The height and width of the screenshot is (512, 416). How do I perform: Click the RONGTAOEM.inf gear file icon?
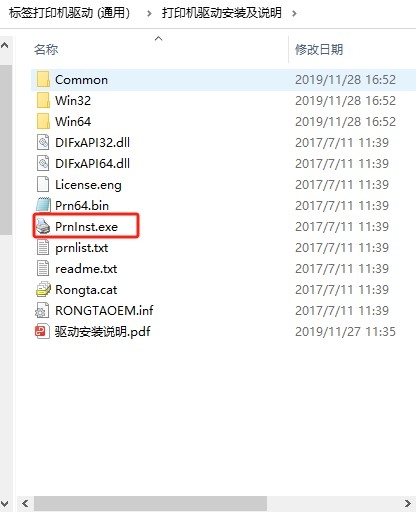(42, 310)
